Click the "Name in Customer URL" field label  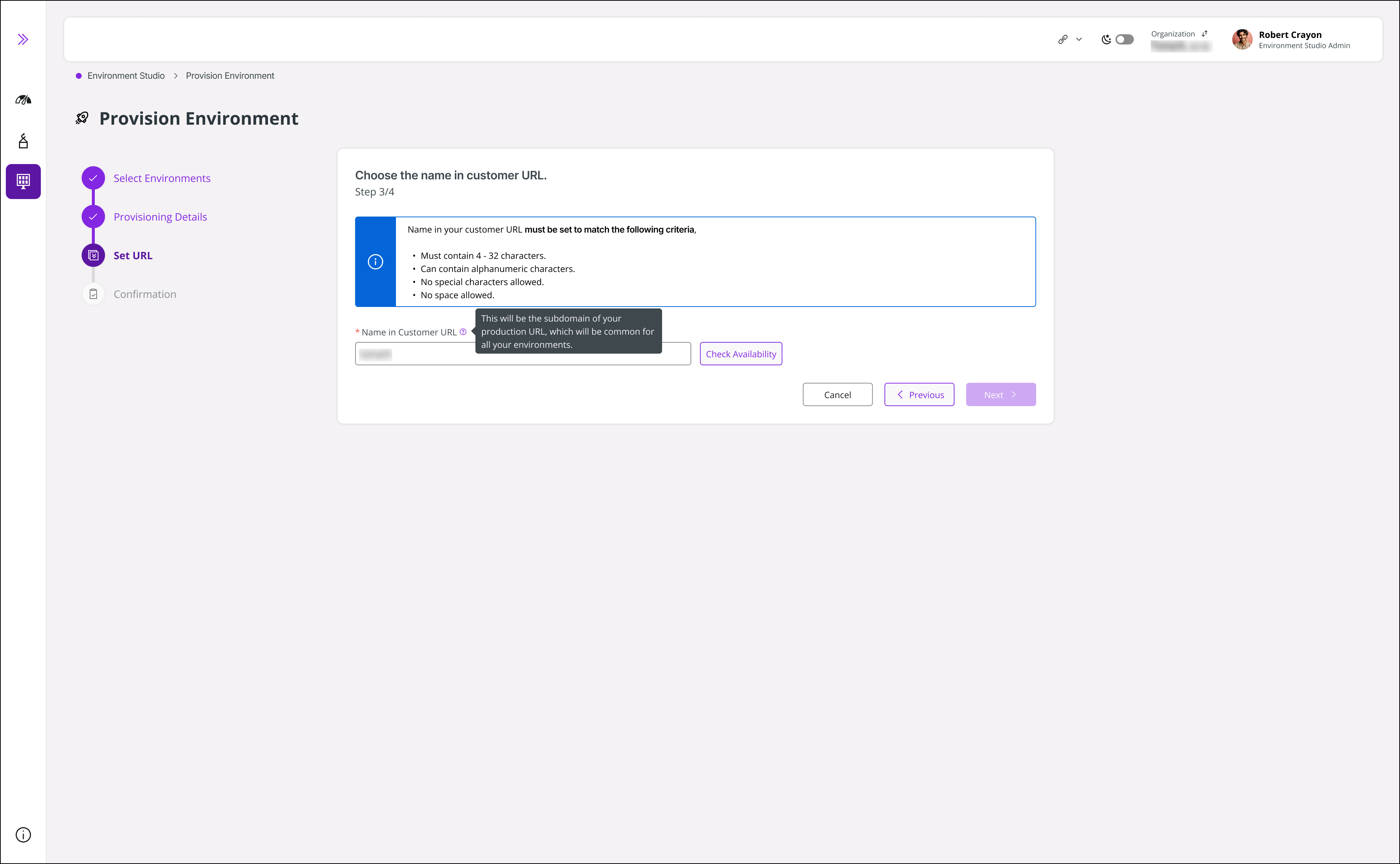coord(409,332)
